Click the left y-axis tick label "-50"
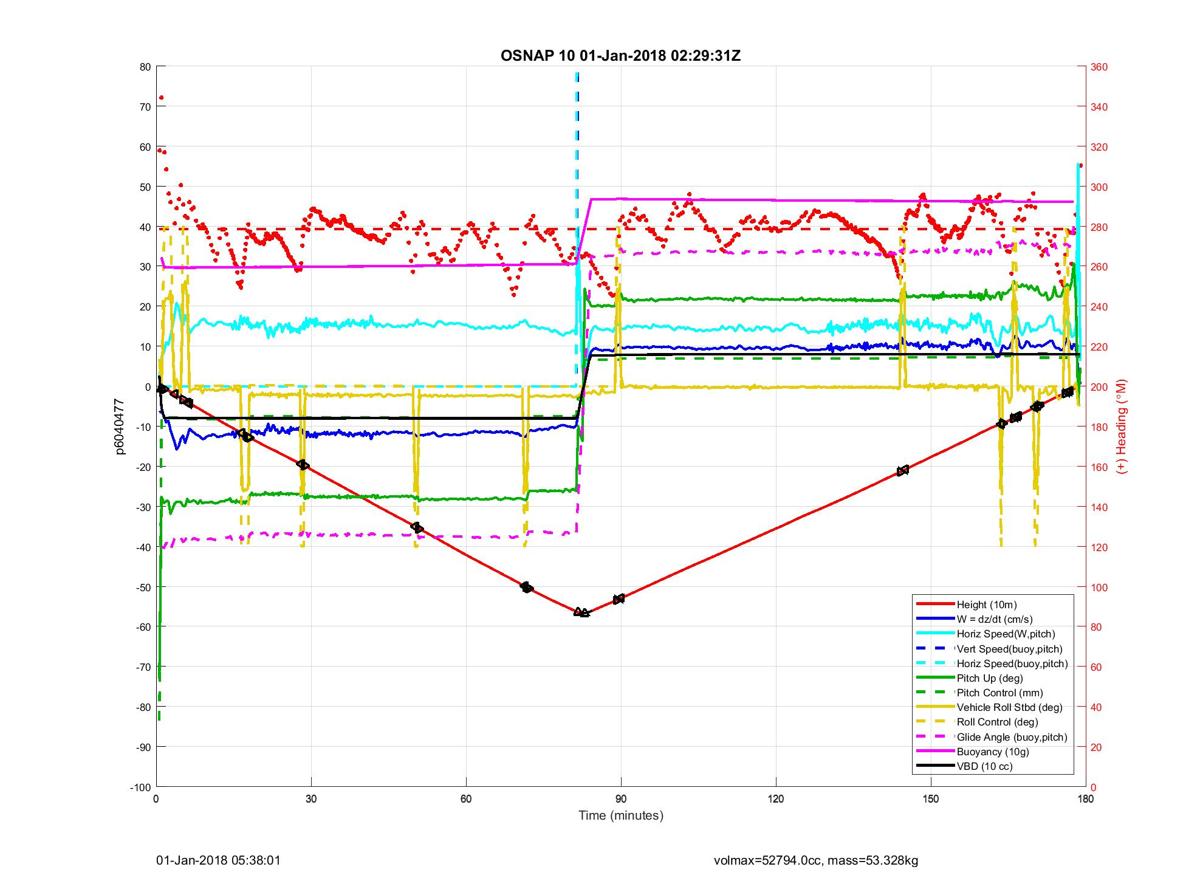This screenshot has width=1200, height=885. (143, 587)
